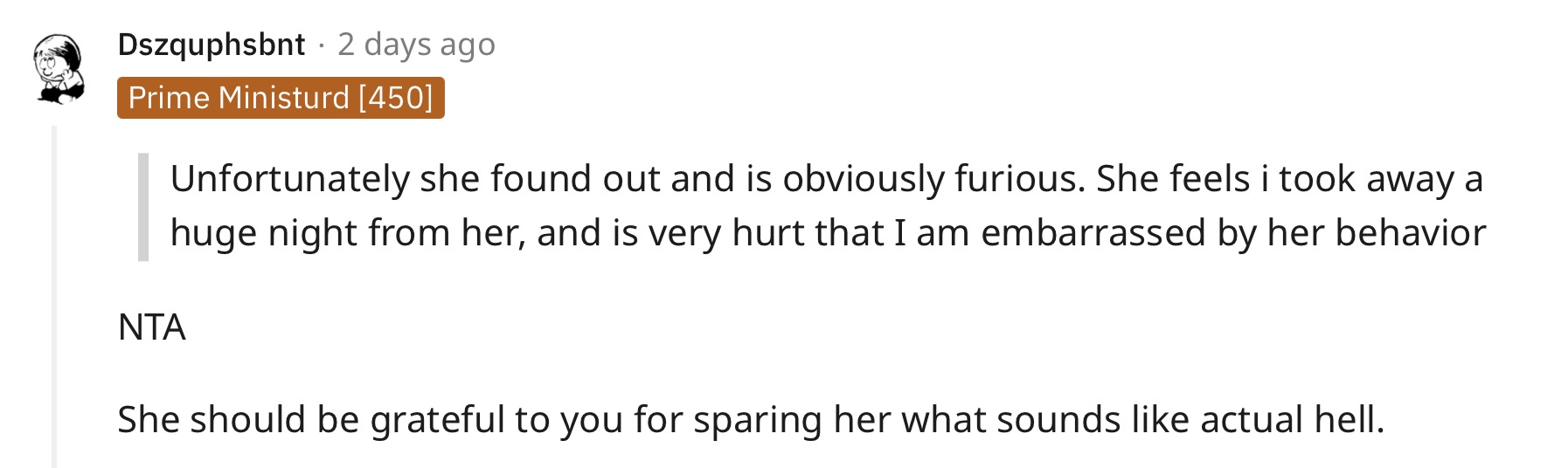Image resolution: width=1568 pixels, height=468 pixels.
Task: Click the quoted line beginning "Unfortunately she found out"
Action: pos(826,179)
